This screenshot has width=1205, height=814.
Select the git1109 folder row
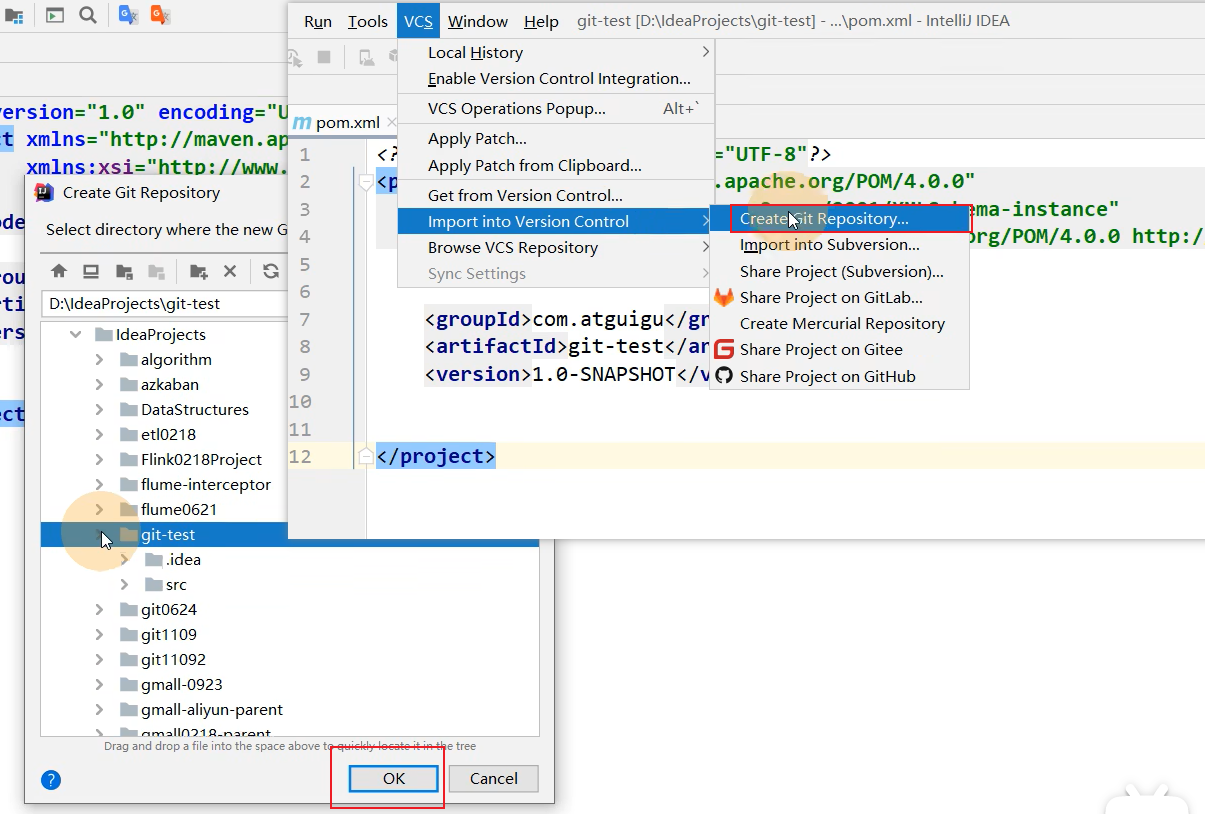tap(290, 635)
